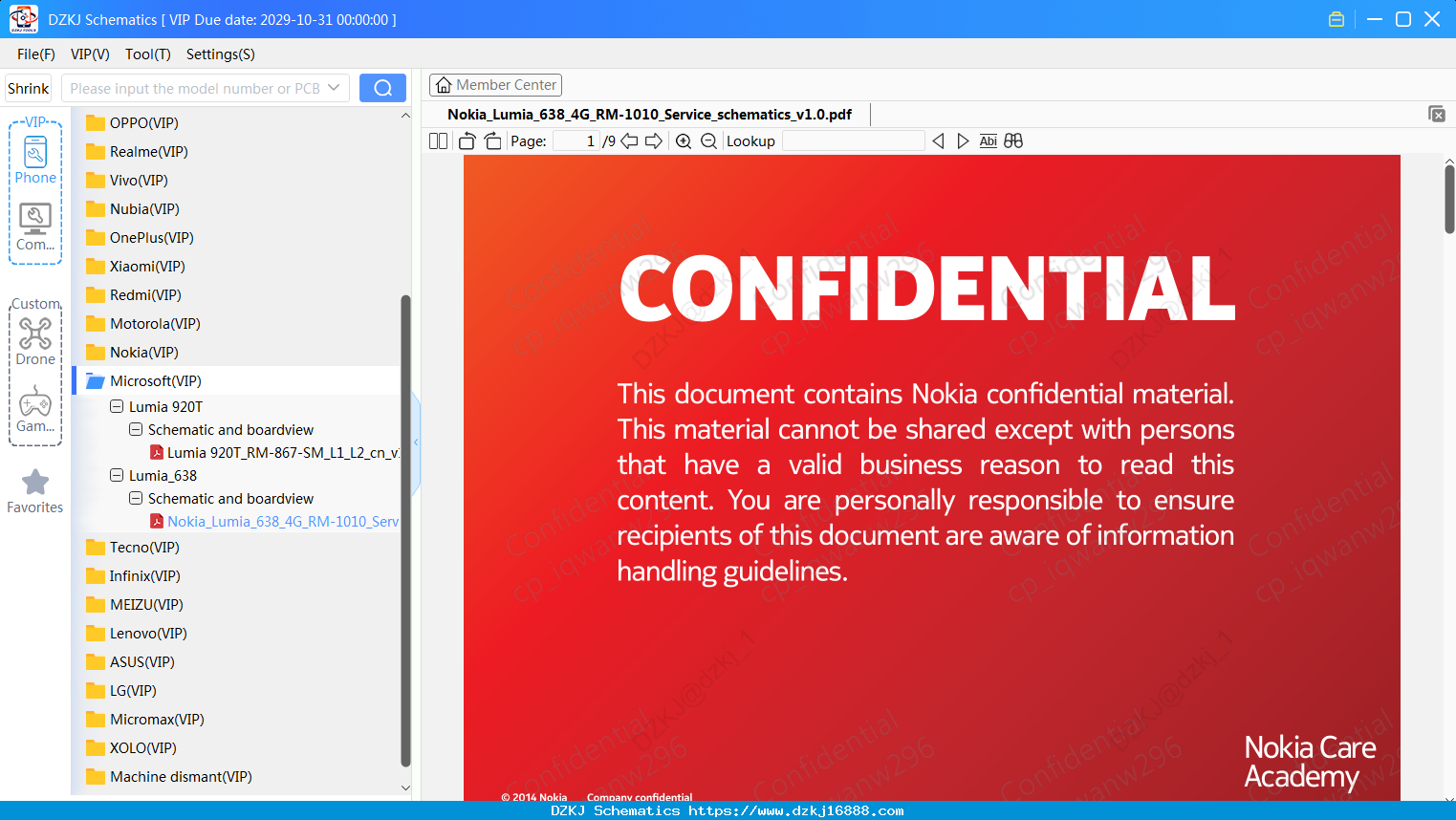
Task: Collapse the Lumia_638 node
Action: click(117, 476)
